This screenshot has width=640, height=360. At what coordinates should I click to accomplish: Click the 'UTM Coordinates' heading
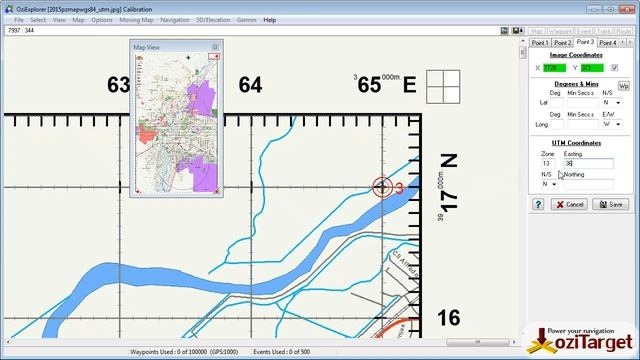tap(576, 143)
